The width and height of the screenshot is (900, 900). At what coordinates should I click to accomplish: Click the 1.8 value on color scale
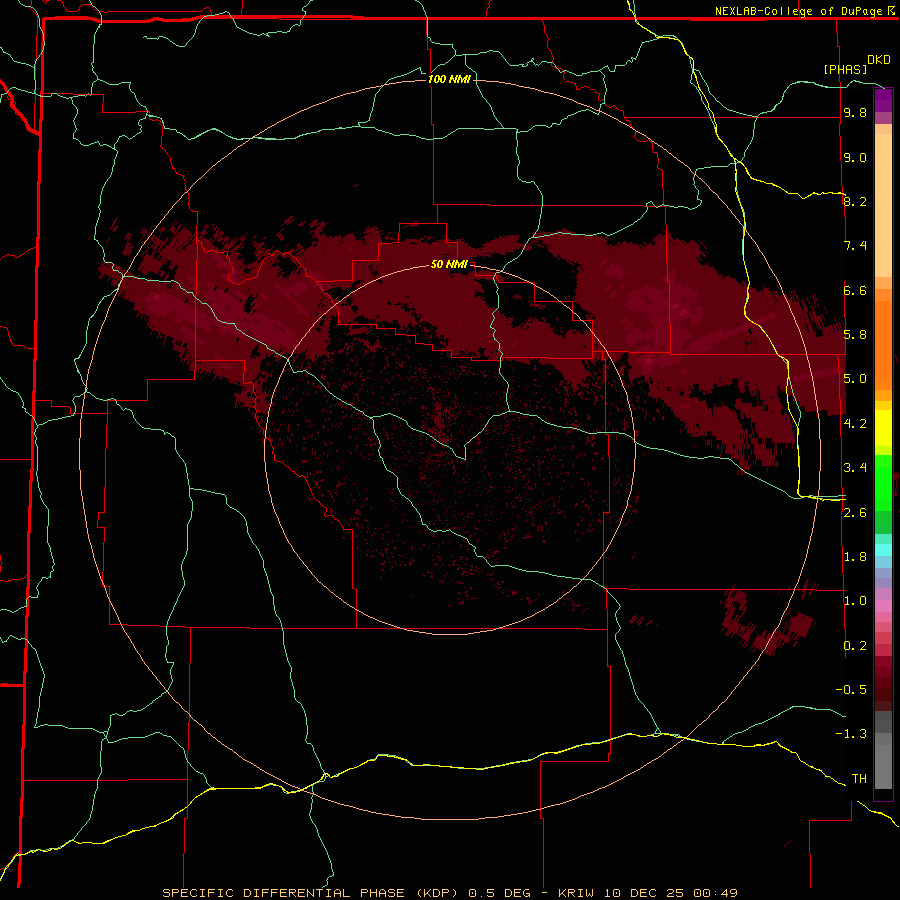tap(855, 557)
